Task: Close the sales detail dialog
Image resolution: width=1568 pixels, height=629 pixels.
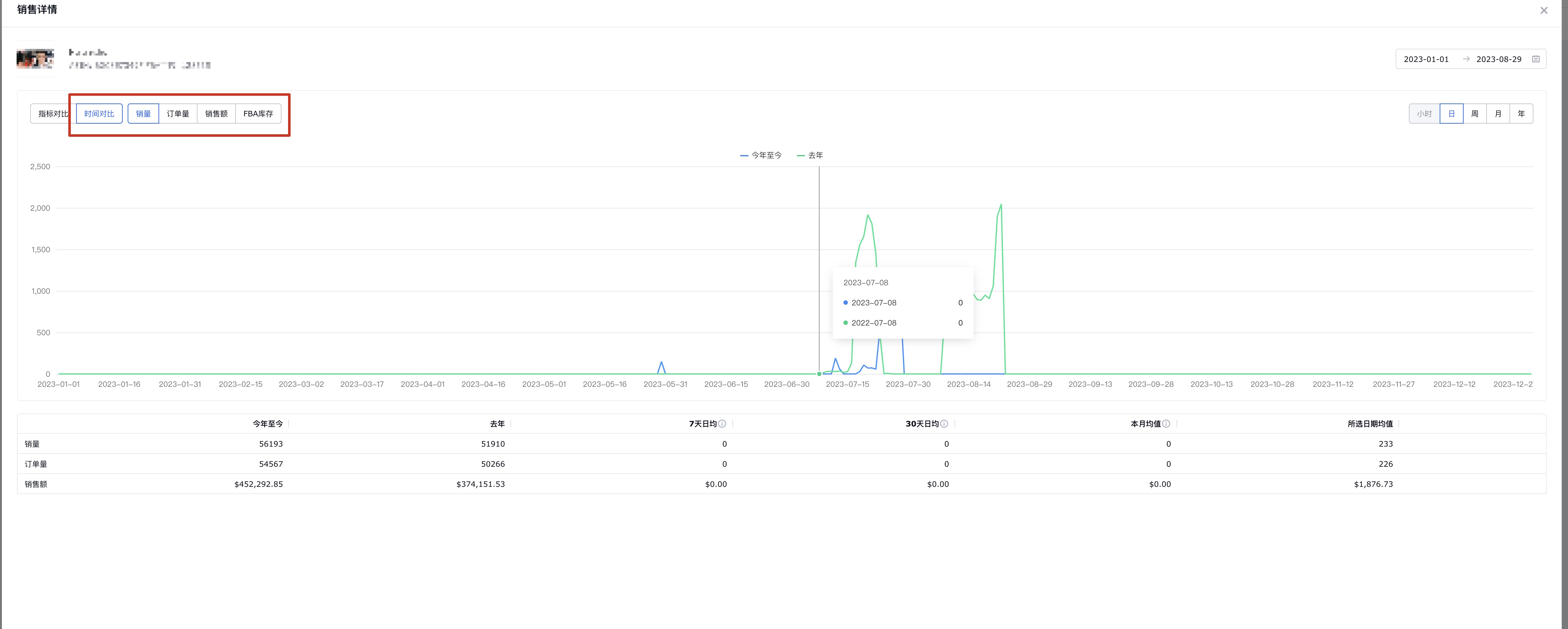Action: 1544,10
